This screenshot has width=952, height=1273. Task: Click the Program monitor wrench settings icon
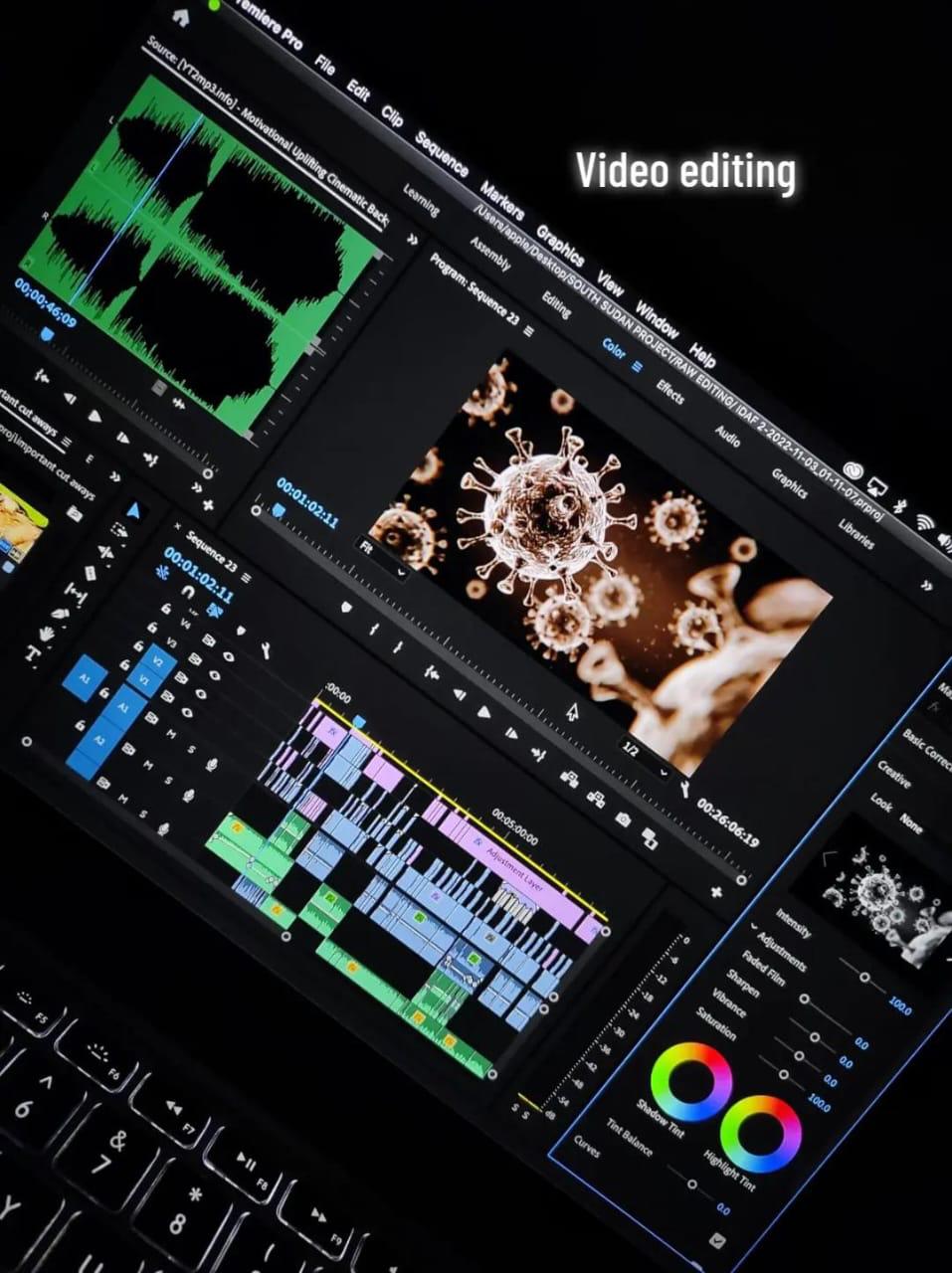[684, 789]
